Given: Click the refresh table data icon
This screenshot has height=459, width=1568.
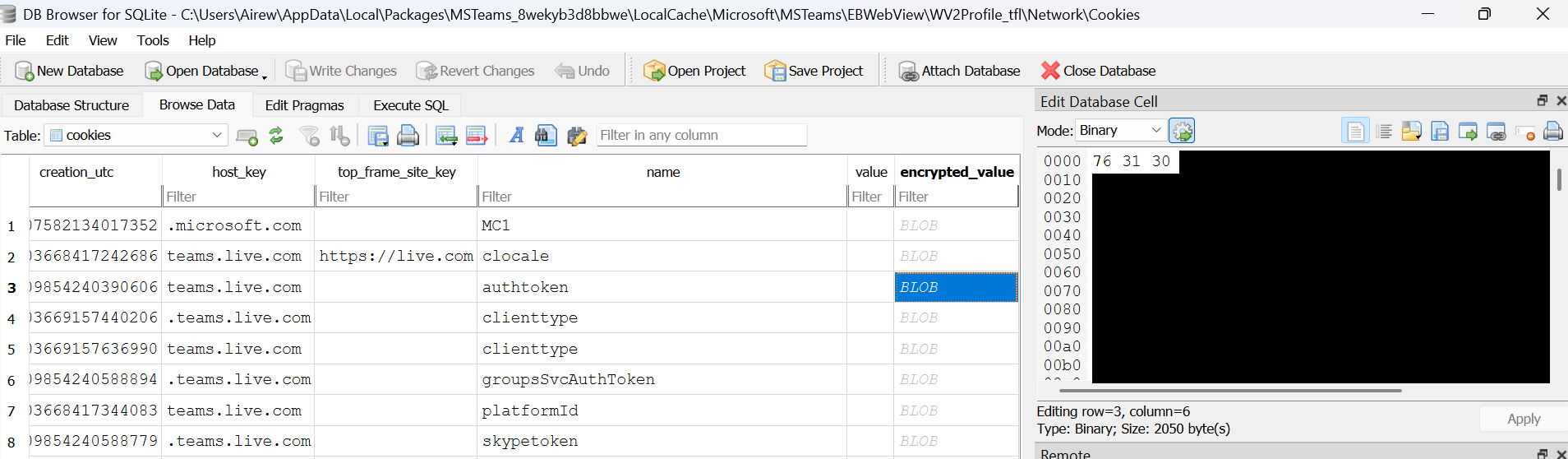Looking at the screenshot, I should pos(276,135).
